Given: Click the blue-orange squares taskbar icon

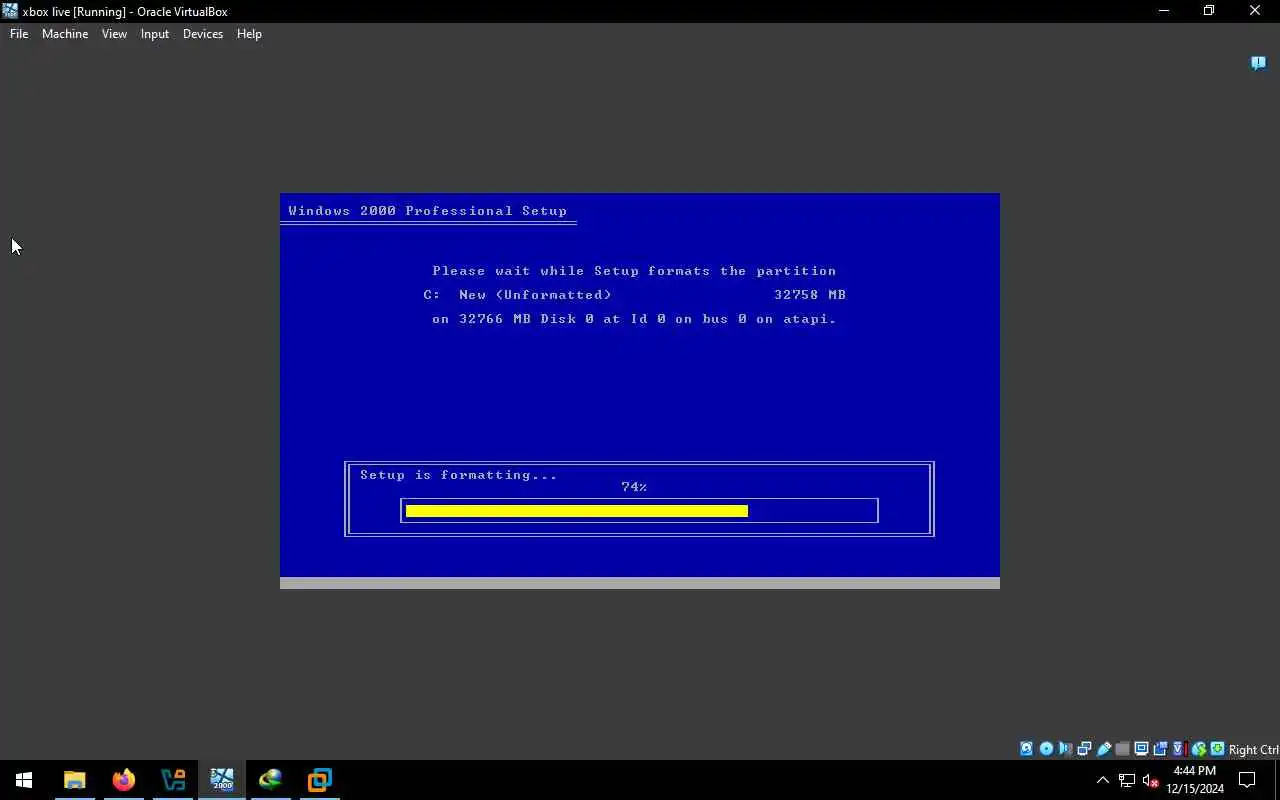Looking at the screenshot, I should [319, 780].
